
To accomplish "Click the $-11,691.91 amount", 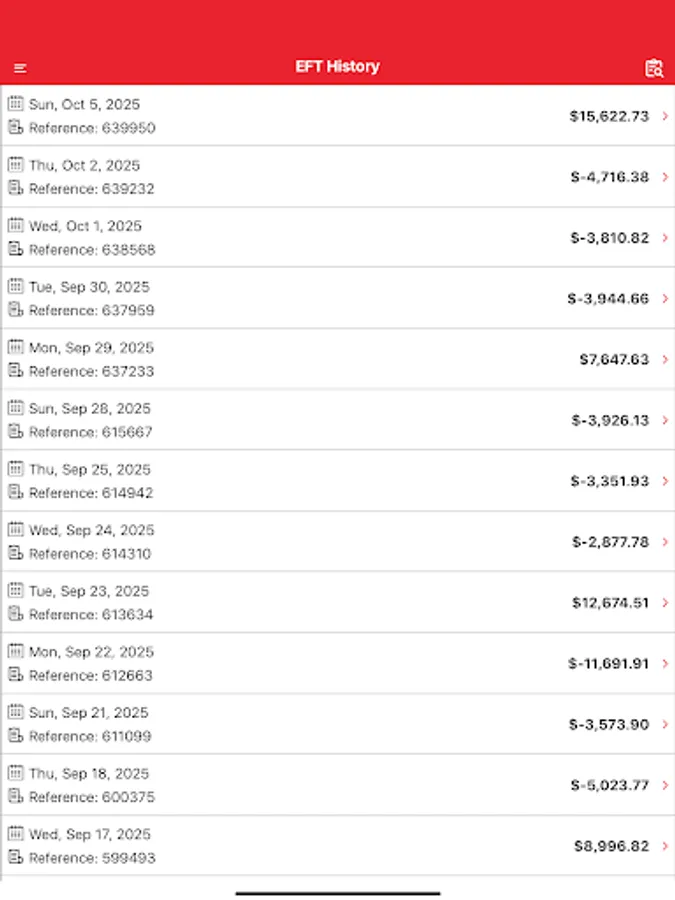I will 608,663.
